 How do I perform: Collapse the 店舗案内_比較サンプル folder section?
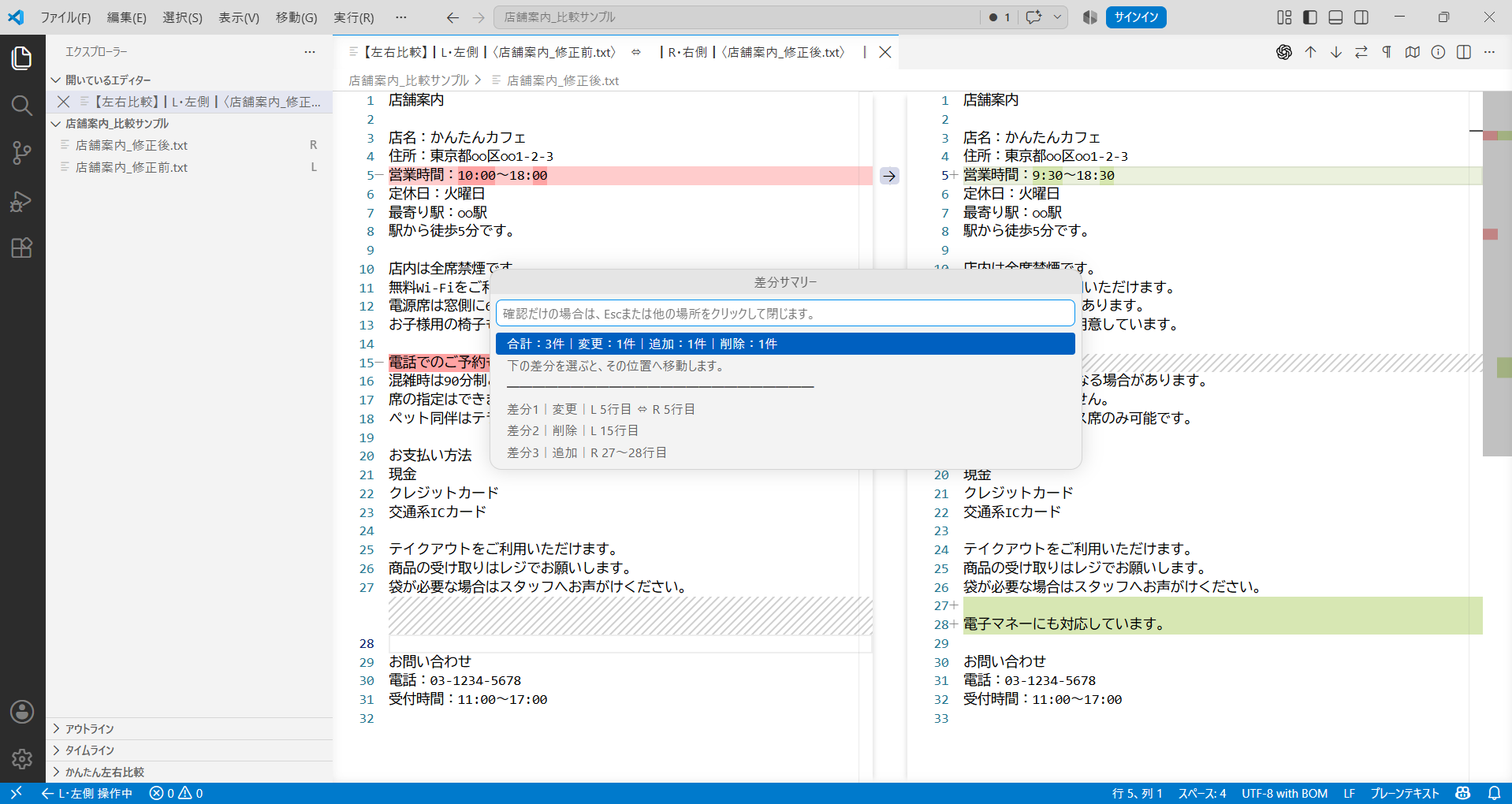pyautogui.click(x=189, y=124)
